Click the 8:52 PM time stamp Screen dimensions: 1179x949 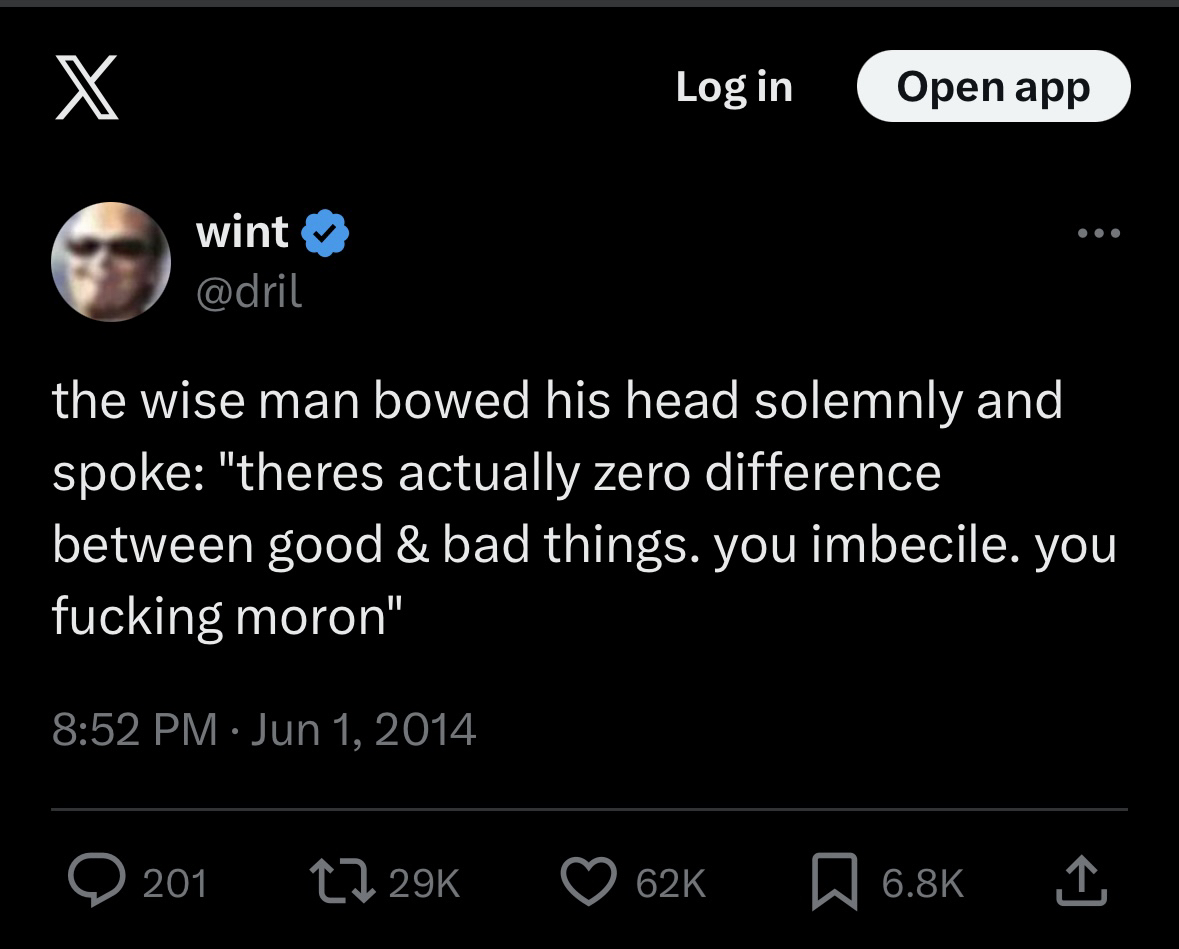click(x=134, y=729)
